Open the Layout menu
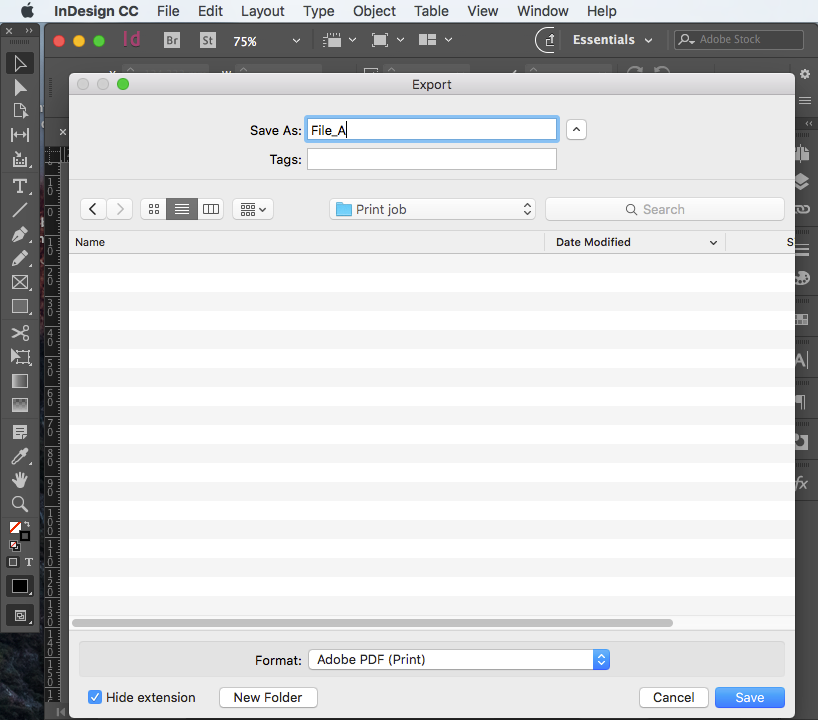 pos(262,11)
